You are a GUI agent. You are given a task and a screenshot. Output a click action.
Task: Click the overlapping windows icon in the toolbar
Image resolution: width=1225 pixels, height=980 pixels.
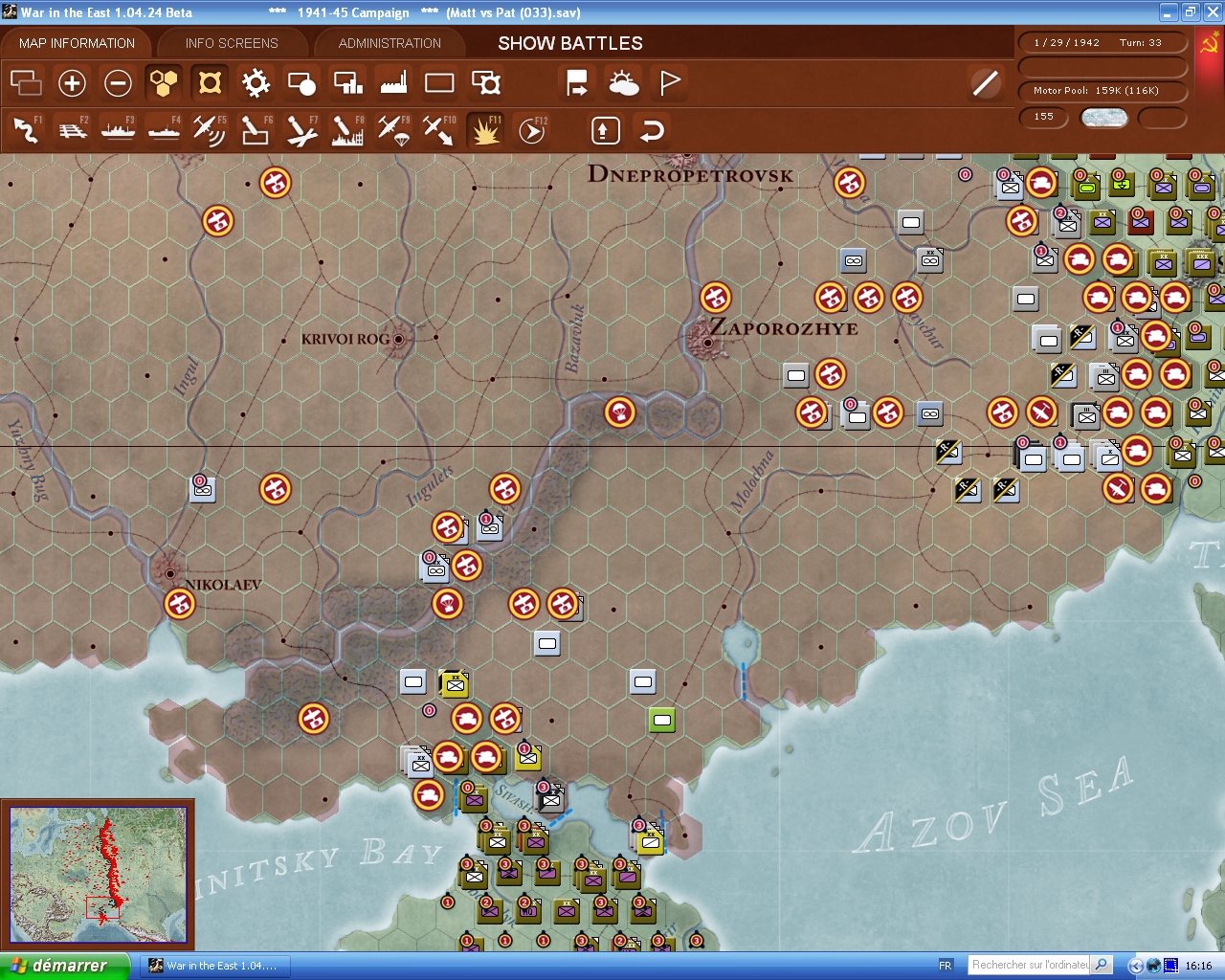[x=26, y=83]
